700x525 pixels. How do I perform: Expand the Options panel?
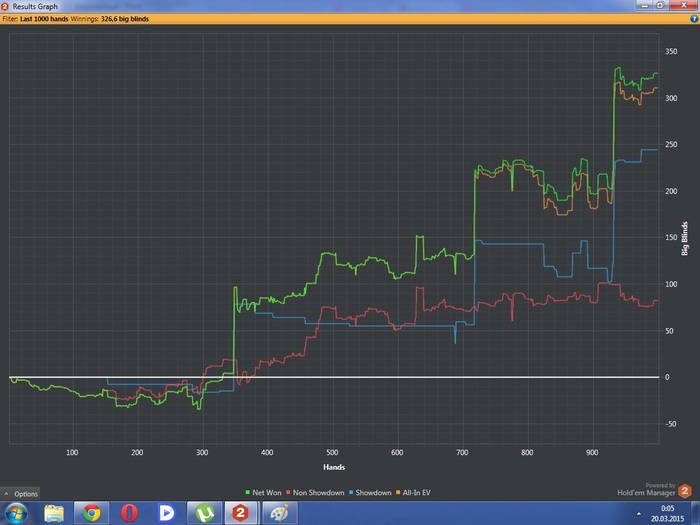pyautogui.click(x=21, y=494)
